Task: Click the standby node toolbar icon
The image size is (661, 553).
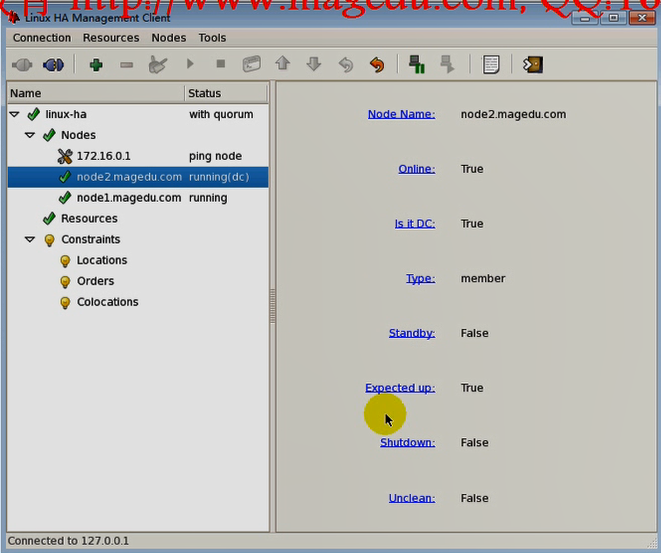Action: (417, 65)
